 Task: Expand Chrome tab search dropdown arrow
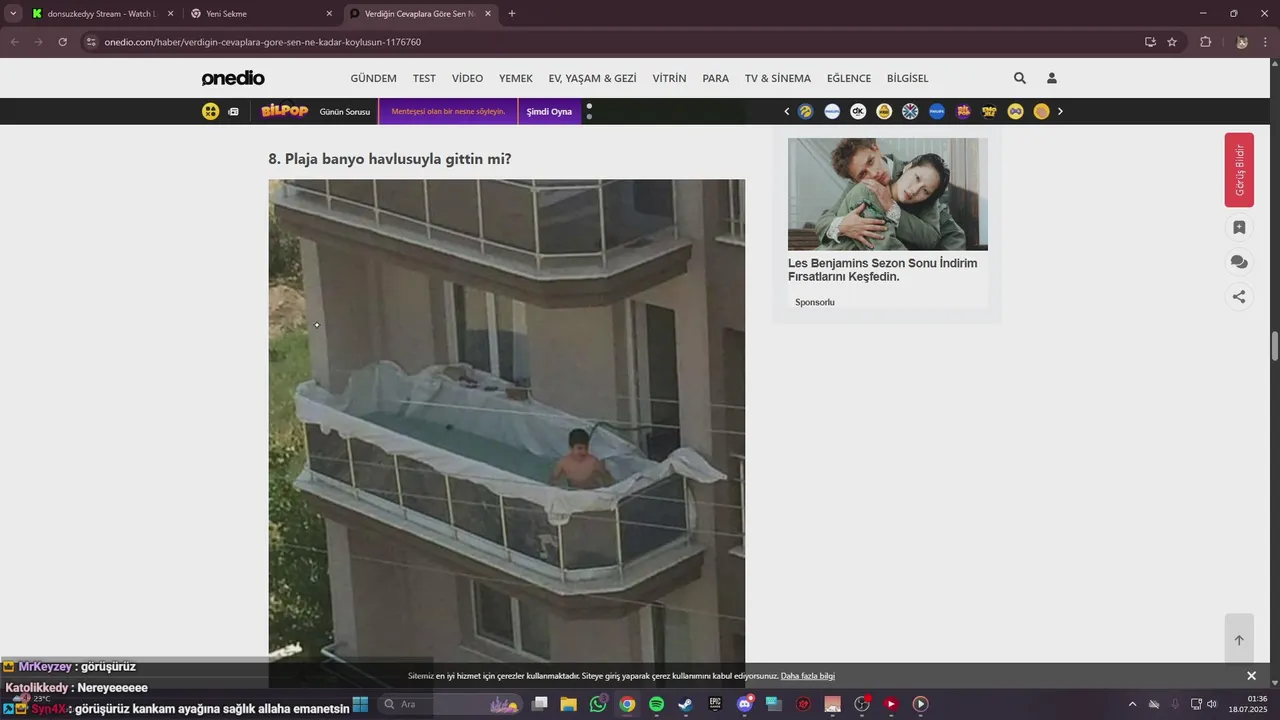coord(12,14)
